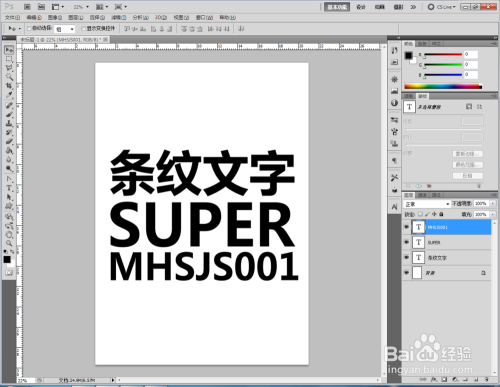Select the 基本功能 Essentials workspace button
Image resolution: width=500 pixels, height=387 pixels.
(x=337, y=7)
